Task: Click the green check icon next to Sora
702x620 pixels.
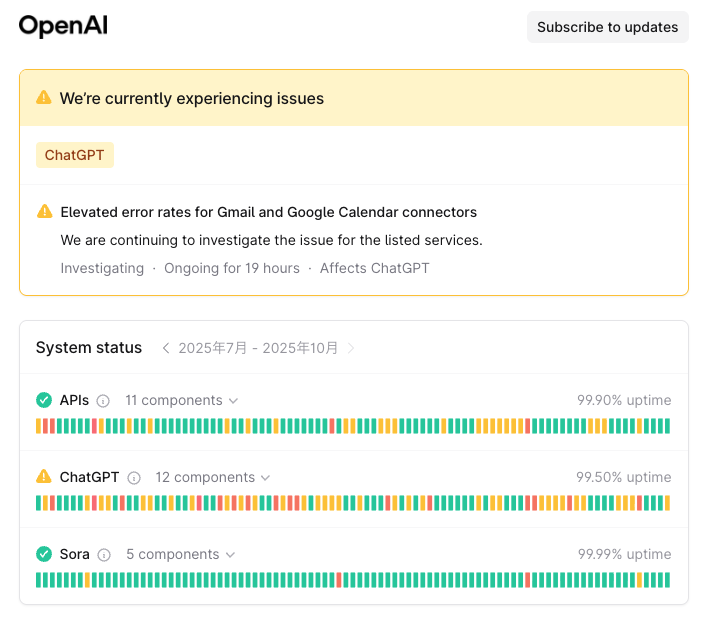Action: click(44, 554)
